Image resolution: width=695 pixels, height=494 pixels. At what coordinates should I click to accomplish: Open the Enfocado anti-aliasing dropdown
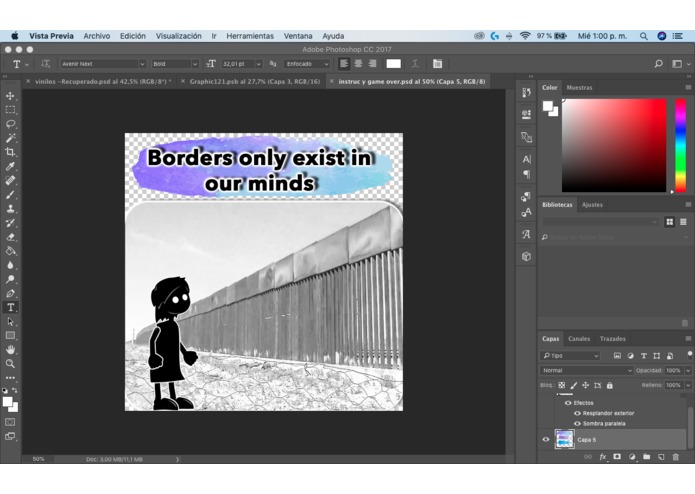coord(307,64)
